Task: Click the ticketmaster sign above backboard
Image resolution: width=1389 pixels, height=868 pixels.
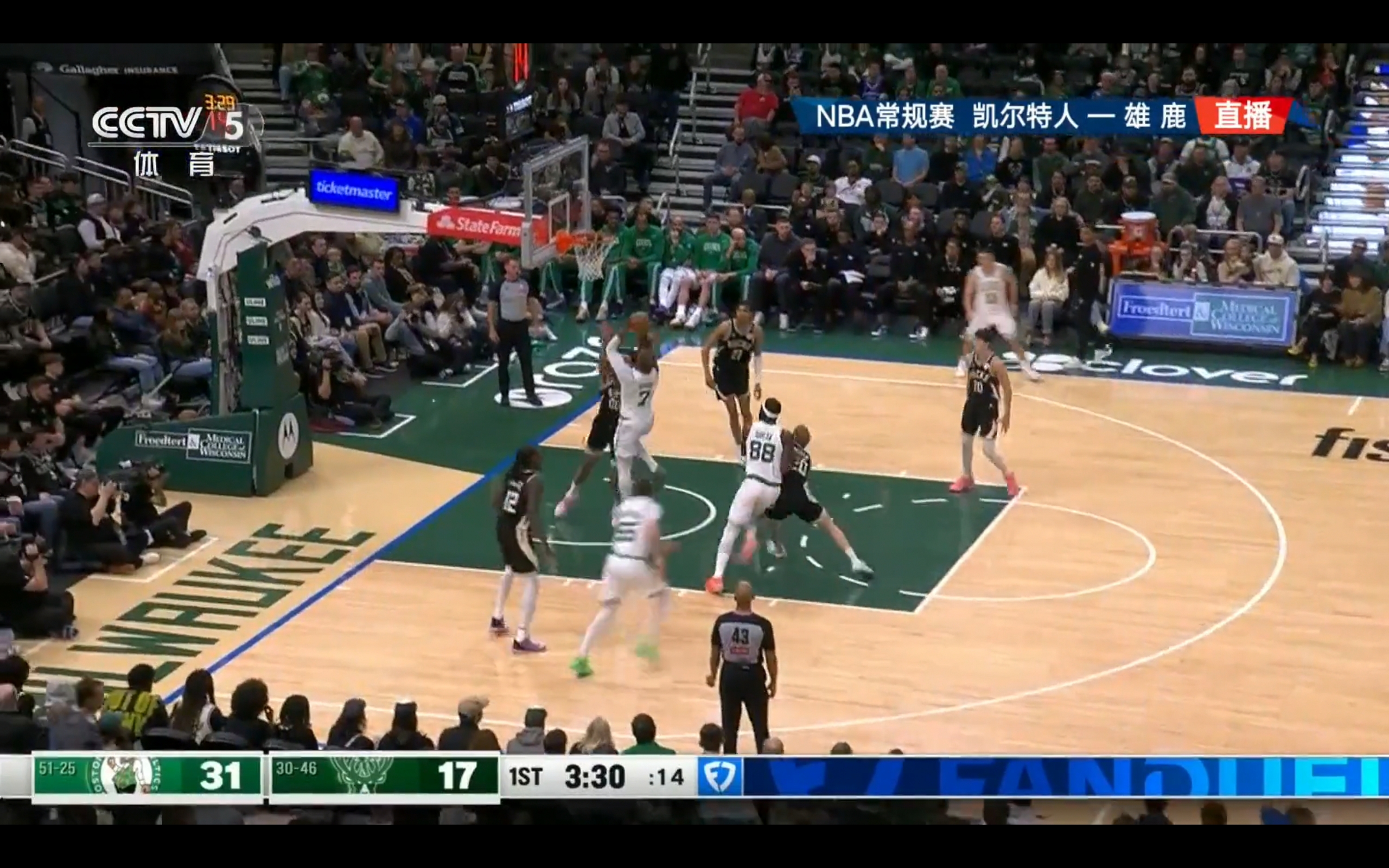Action: click(x=354, y=190)
